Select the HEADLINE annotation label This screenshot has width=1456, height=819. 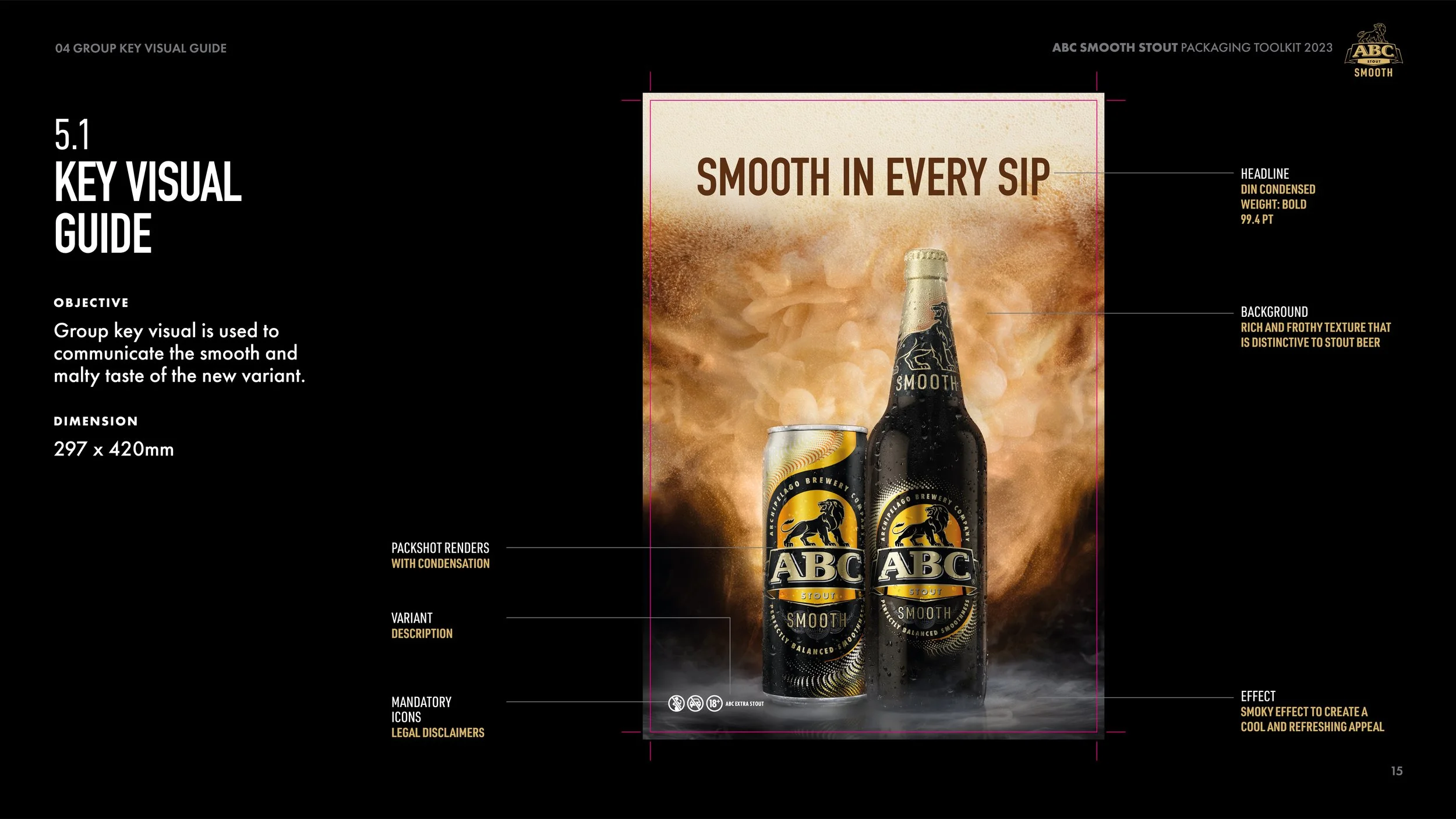(x=1264, y=174)
